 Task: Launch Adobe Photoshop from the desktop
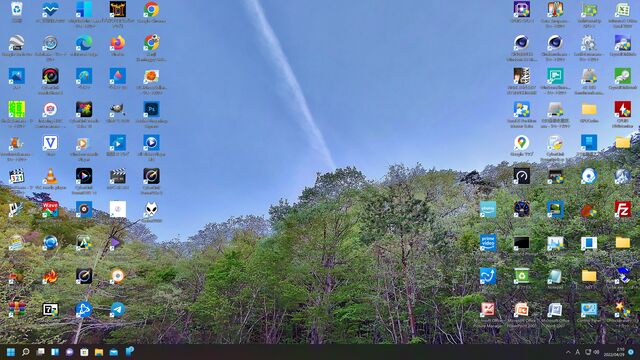pos(151,109)
